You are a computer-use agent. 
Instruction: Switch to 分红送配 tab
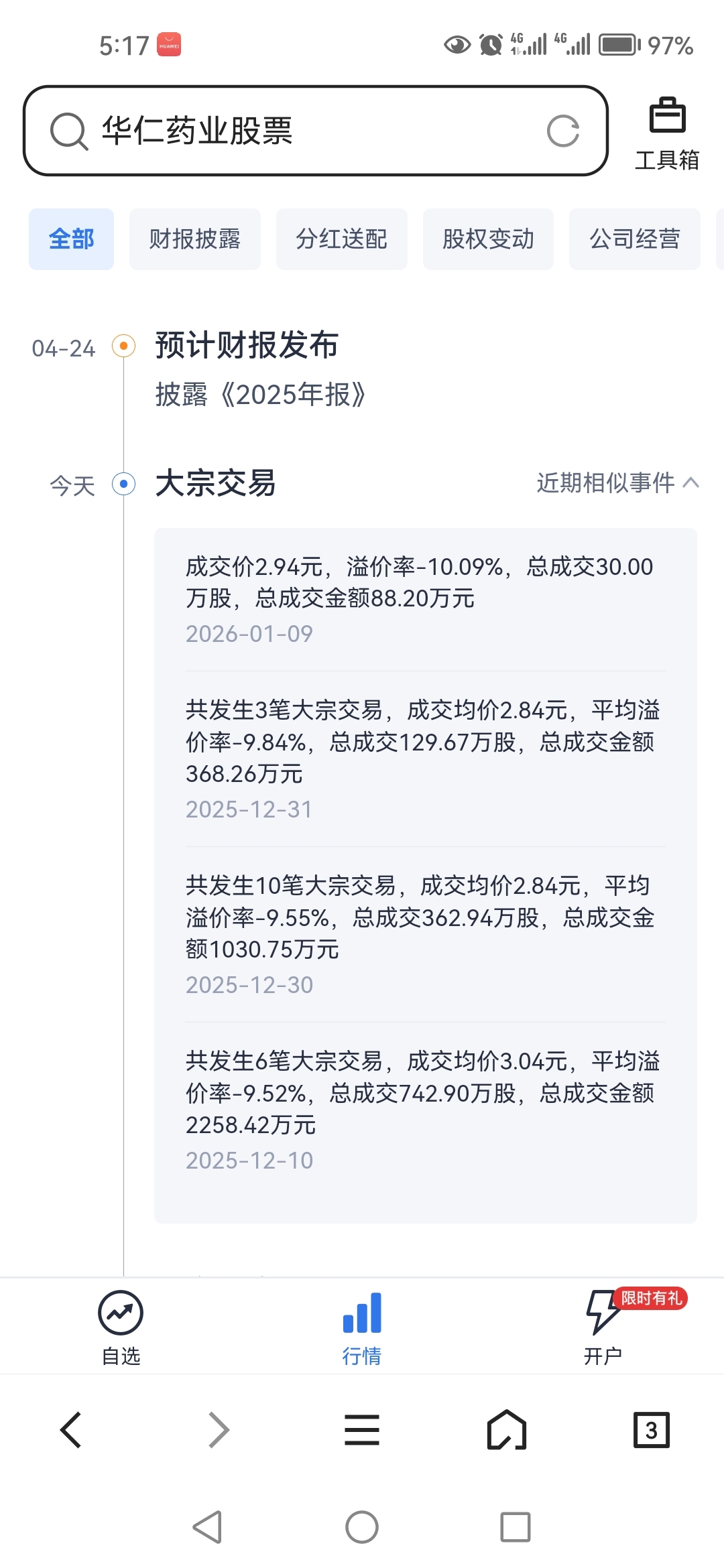341,239
